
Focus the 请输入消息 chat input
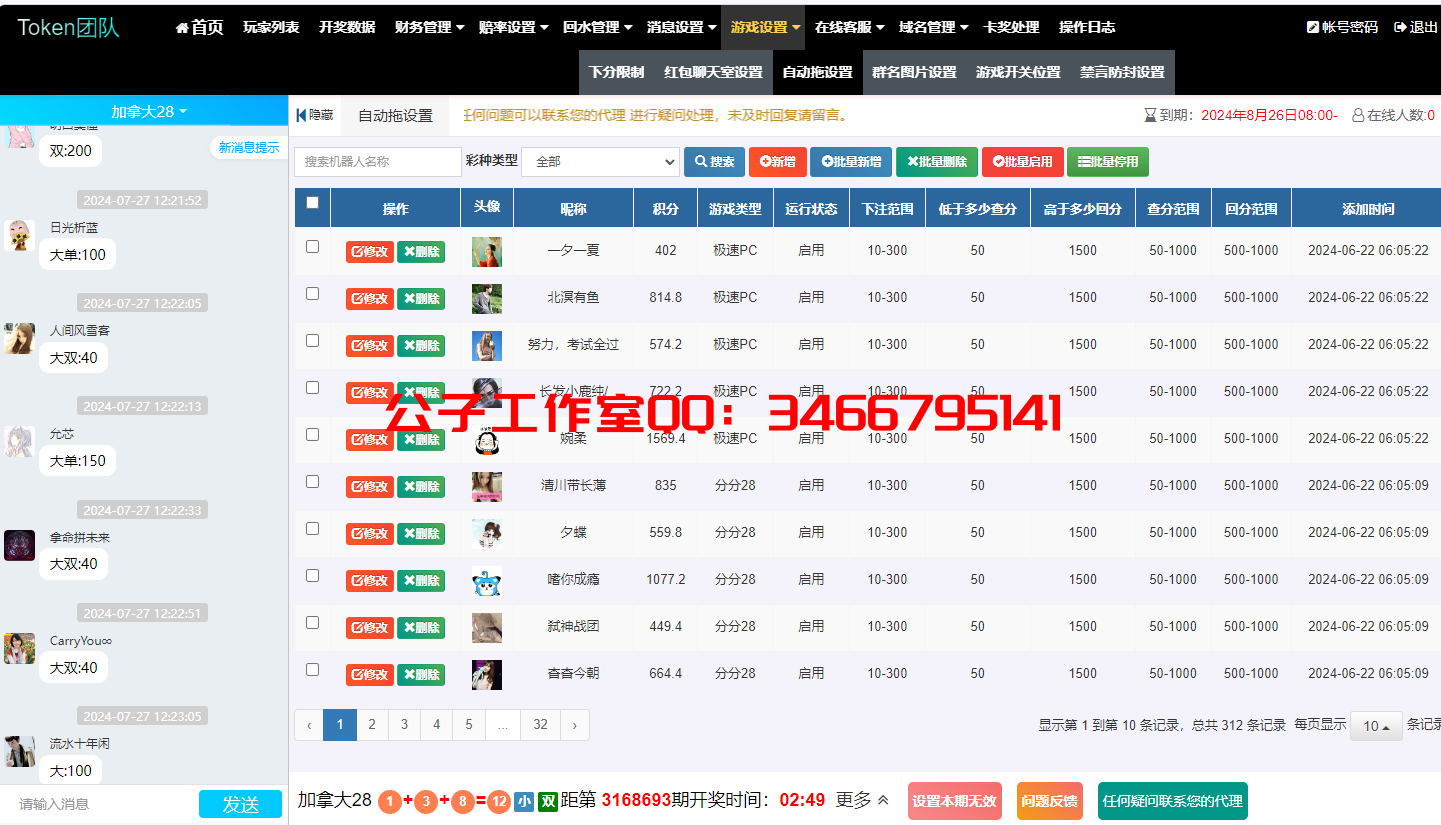coord(100,804)
